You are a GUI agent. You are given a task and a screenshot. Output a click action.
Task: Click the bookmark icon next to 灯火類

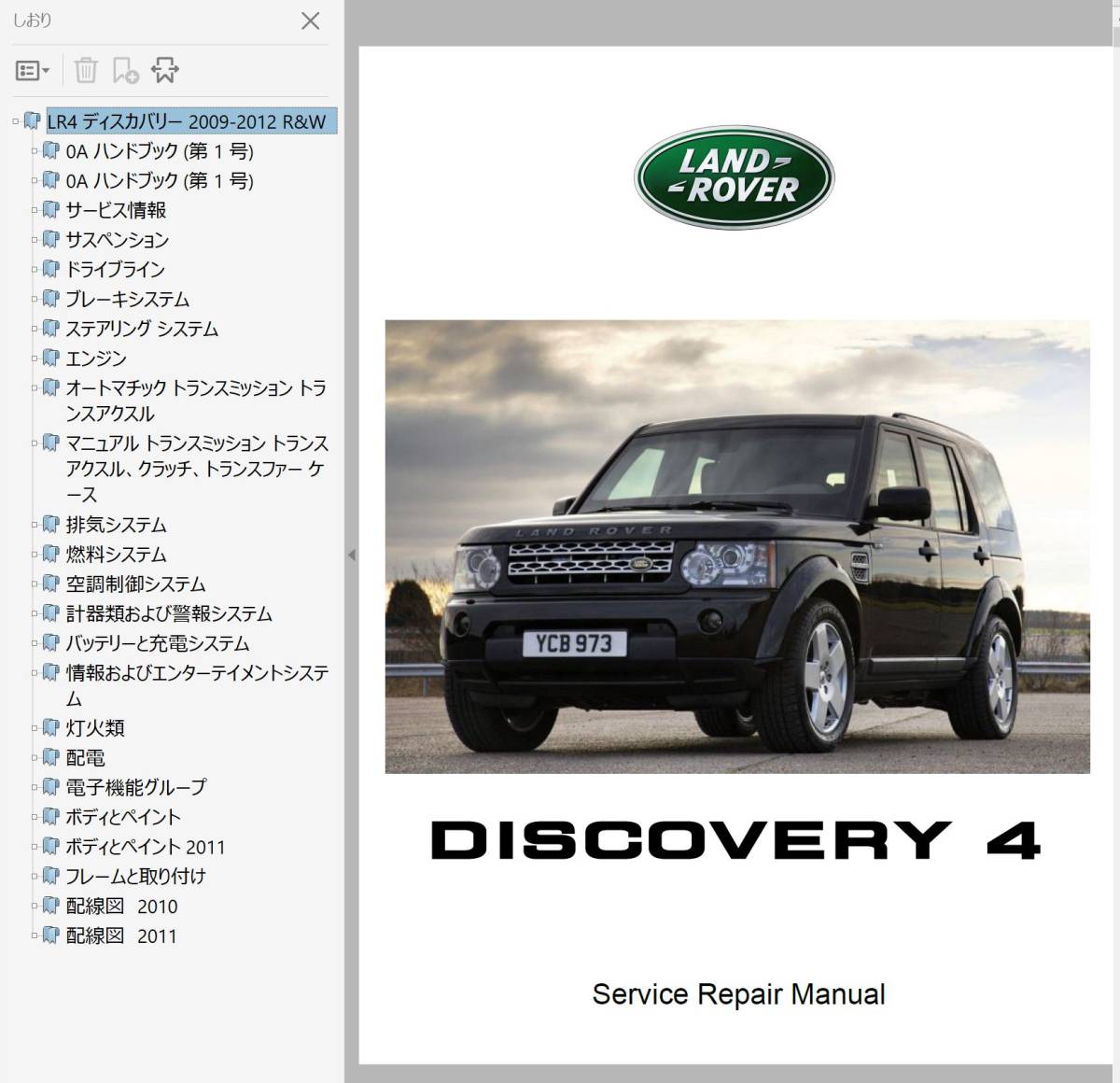point(51,727)
